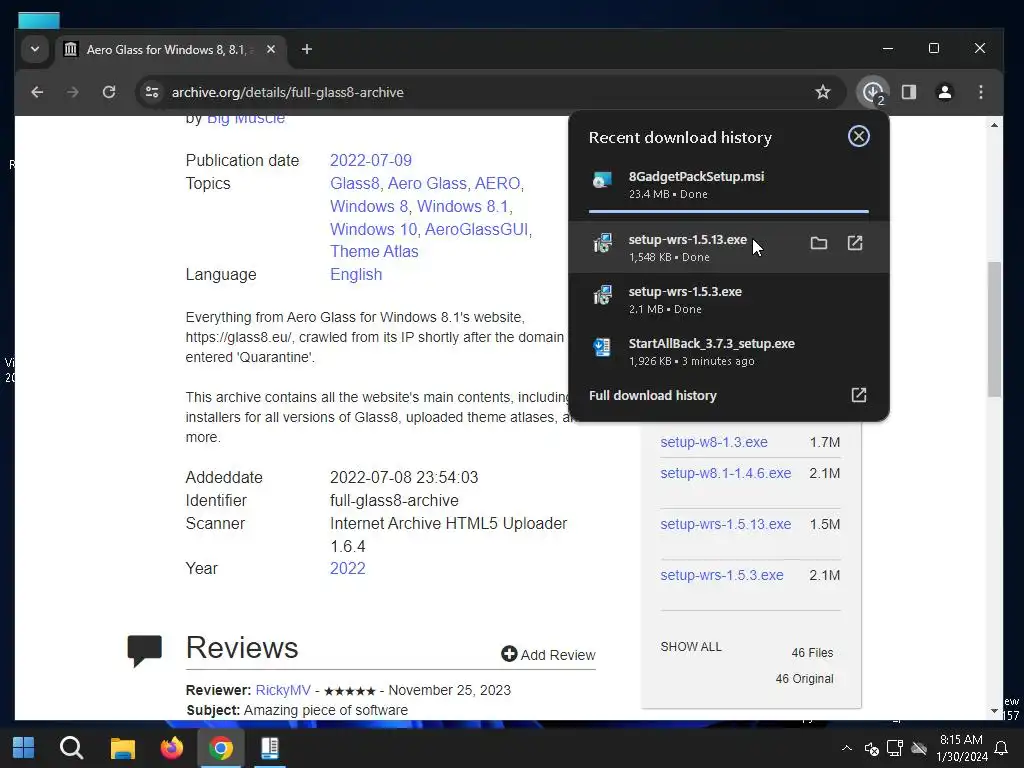Download setup-w8.1-1.4.6.exe from file list

point(726,473)
